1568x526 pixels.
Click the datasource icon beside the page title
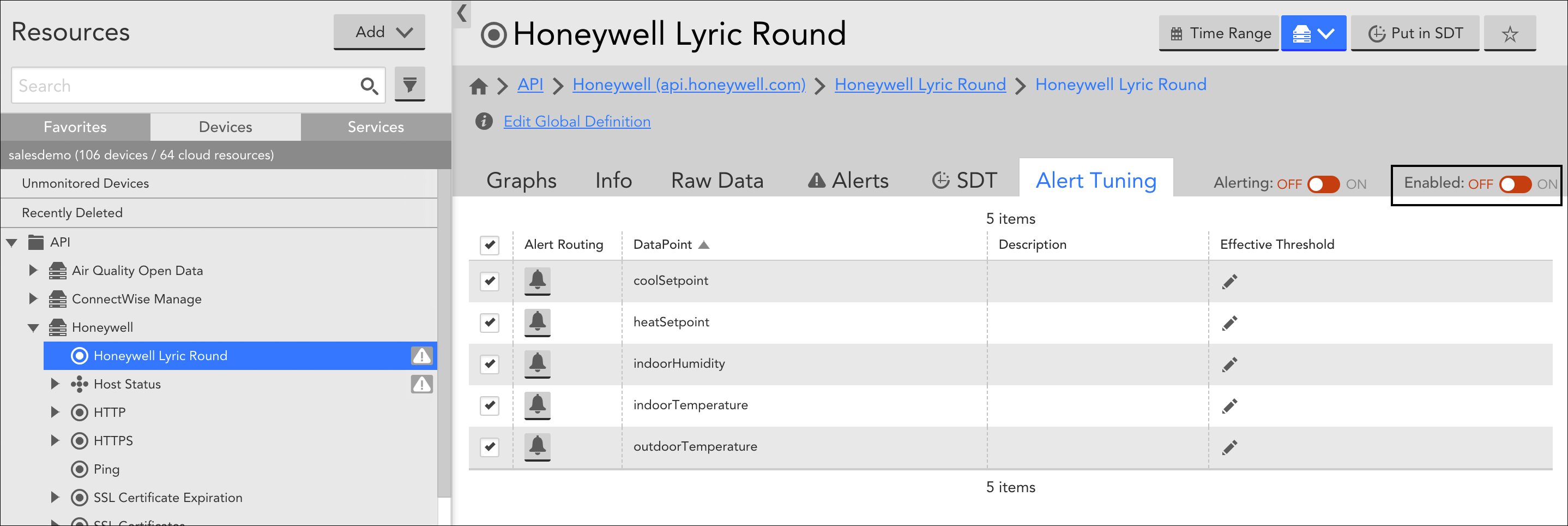493,35
